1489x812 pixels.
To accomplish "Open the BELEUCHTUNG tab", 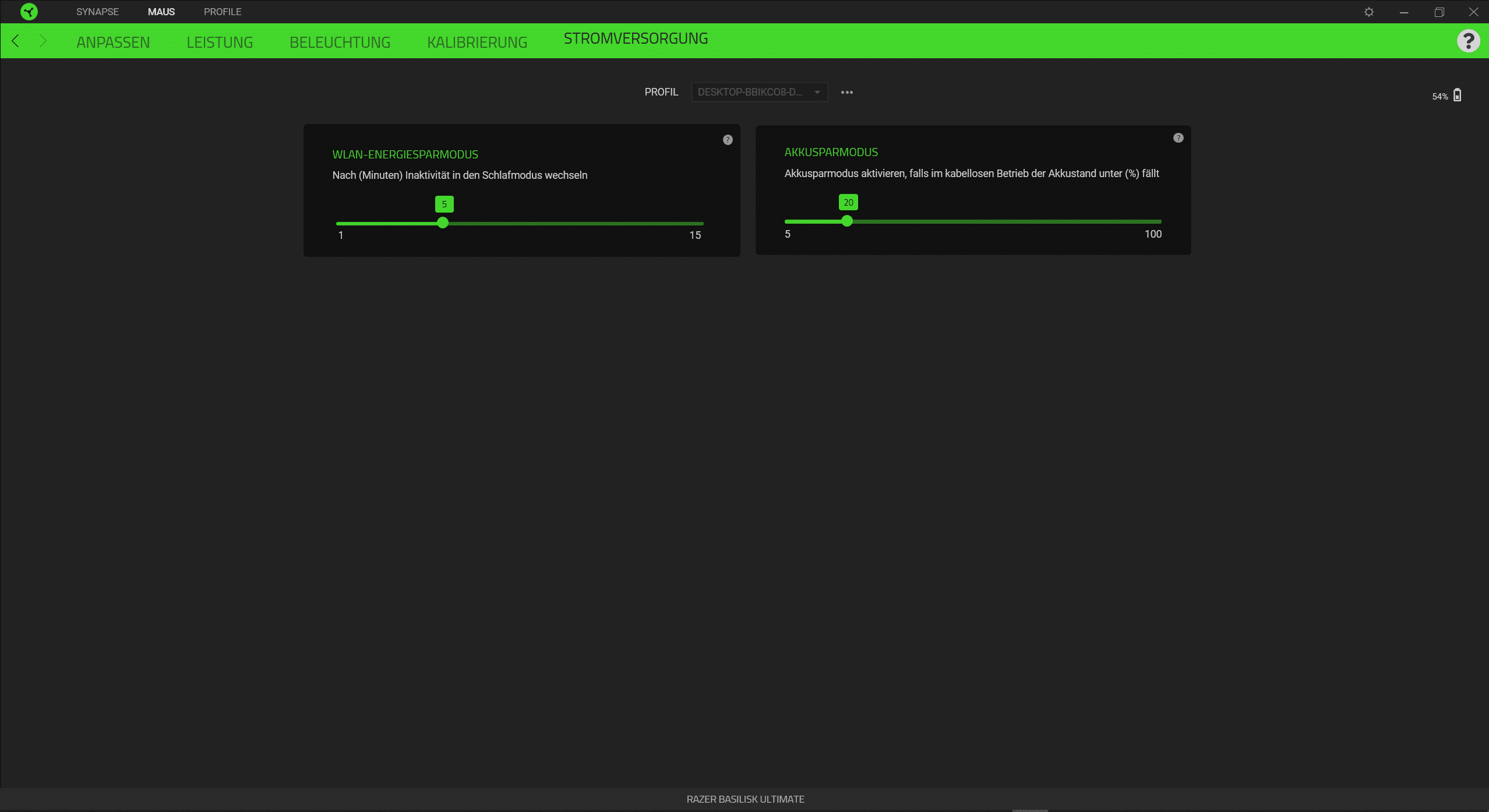I will [x=340, y=42].
